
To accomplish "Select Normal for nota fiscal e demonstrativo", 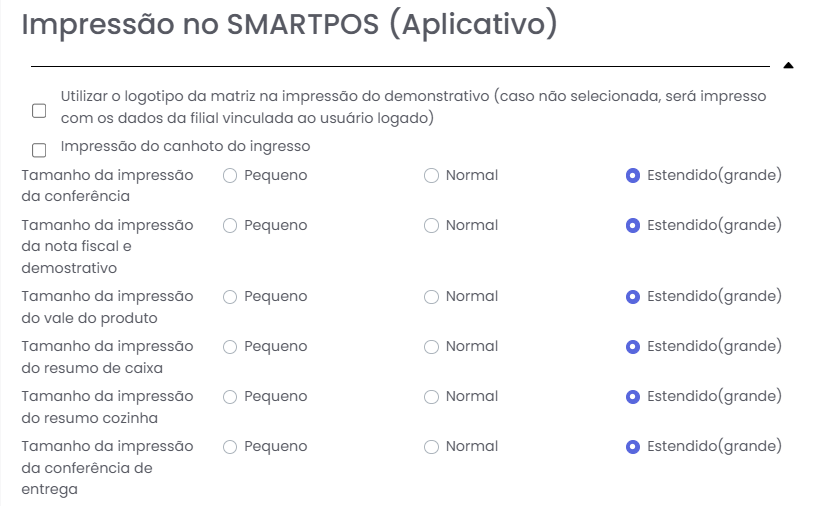I will 432,226.
